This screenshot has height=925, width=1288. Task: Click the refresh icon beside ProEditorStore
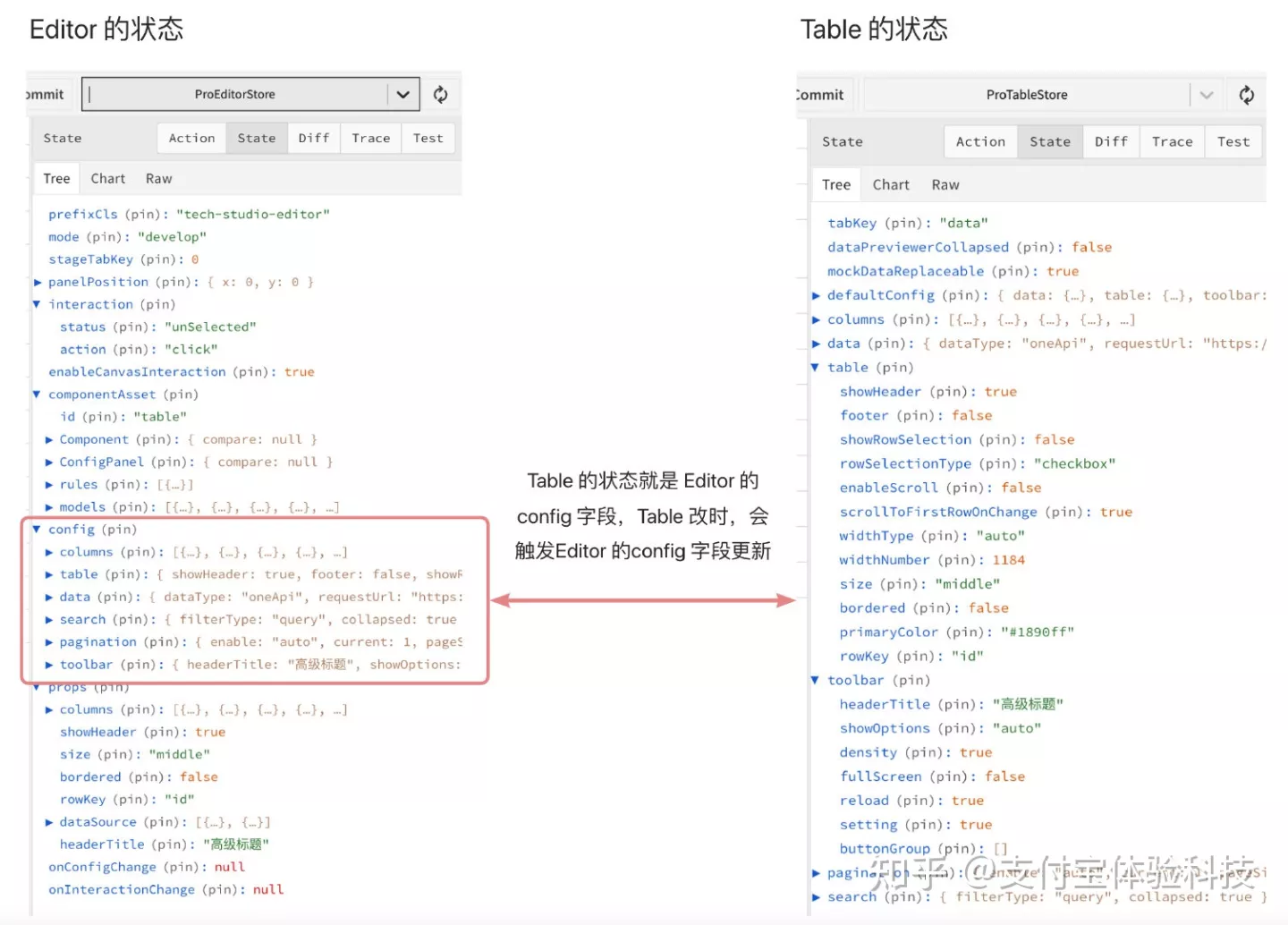(x=440, y=94)
